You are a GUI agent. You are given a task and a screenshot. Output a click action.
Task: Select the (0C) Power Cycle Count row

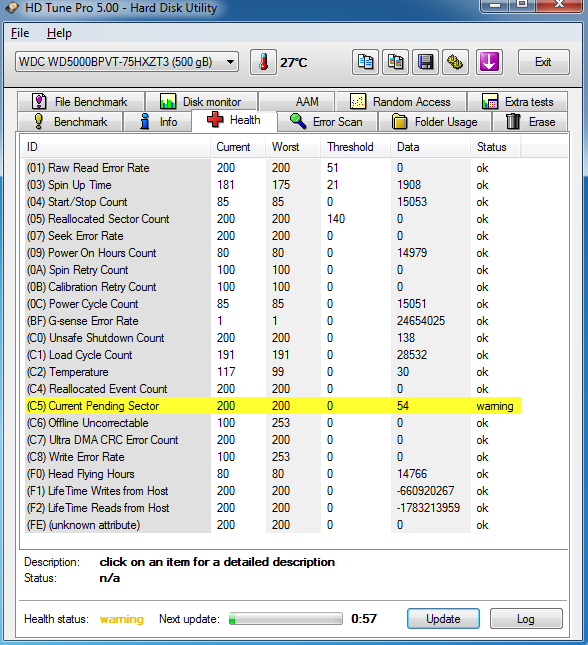pyautogui.click(x=273, y=304)
